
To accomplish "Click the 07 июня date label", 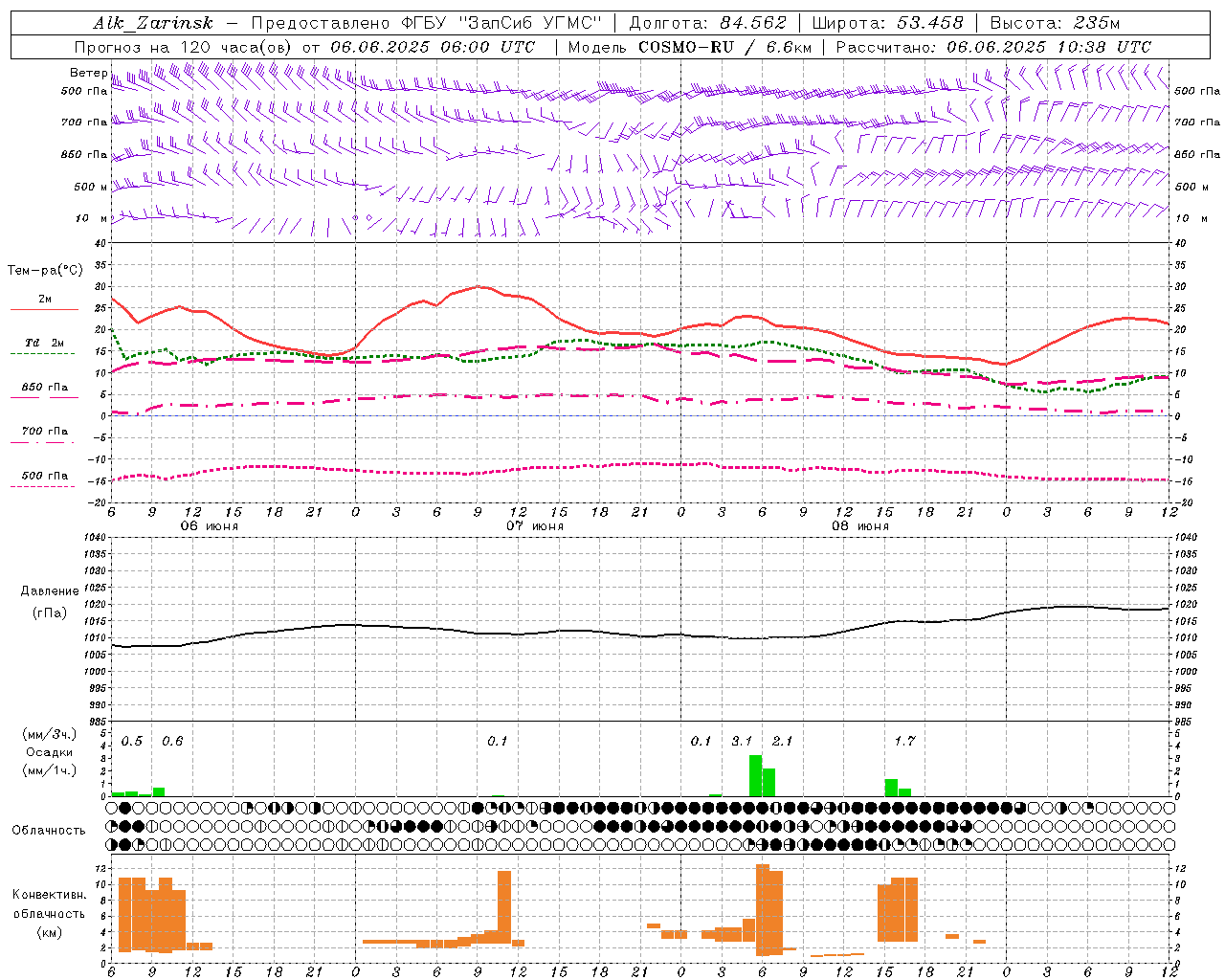I will point(535,526).
